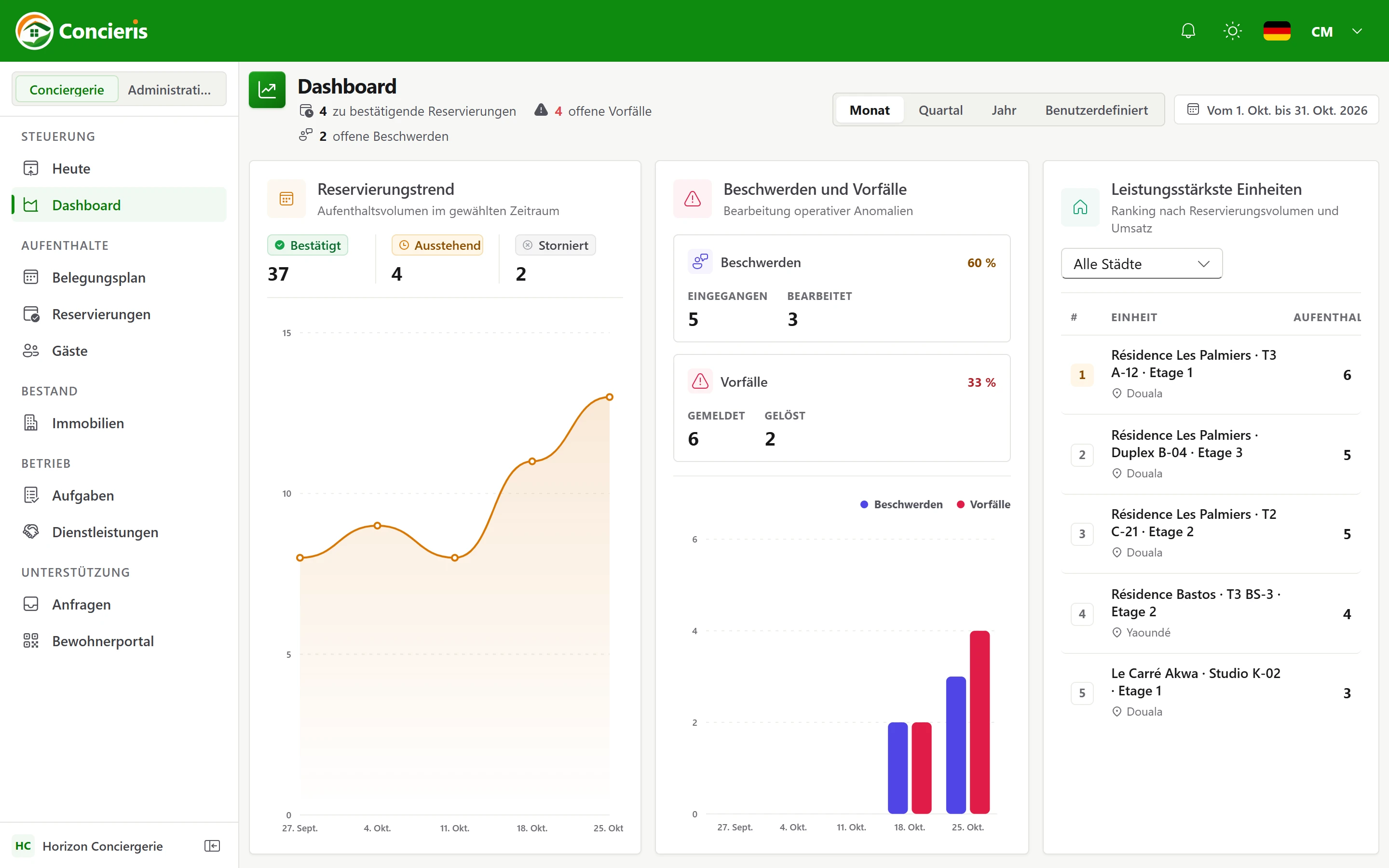Open Reservierungen in the sidebar

[x=119, y=314]
